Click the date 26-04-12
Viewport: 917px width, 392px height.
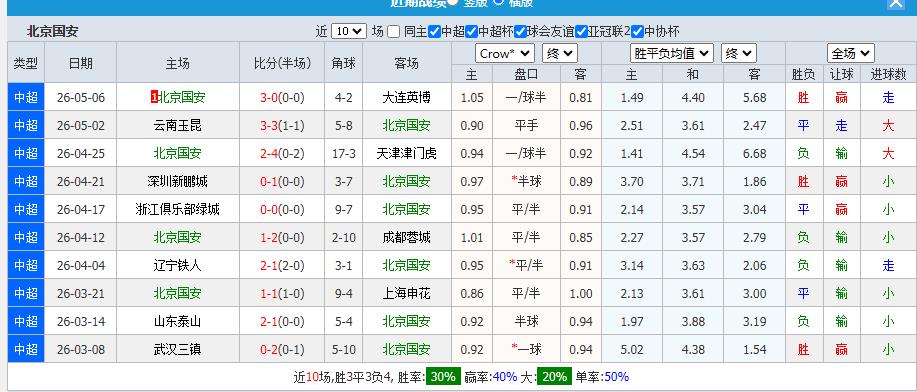(81, 238)
